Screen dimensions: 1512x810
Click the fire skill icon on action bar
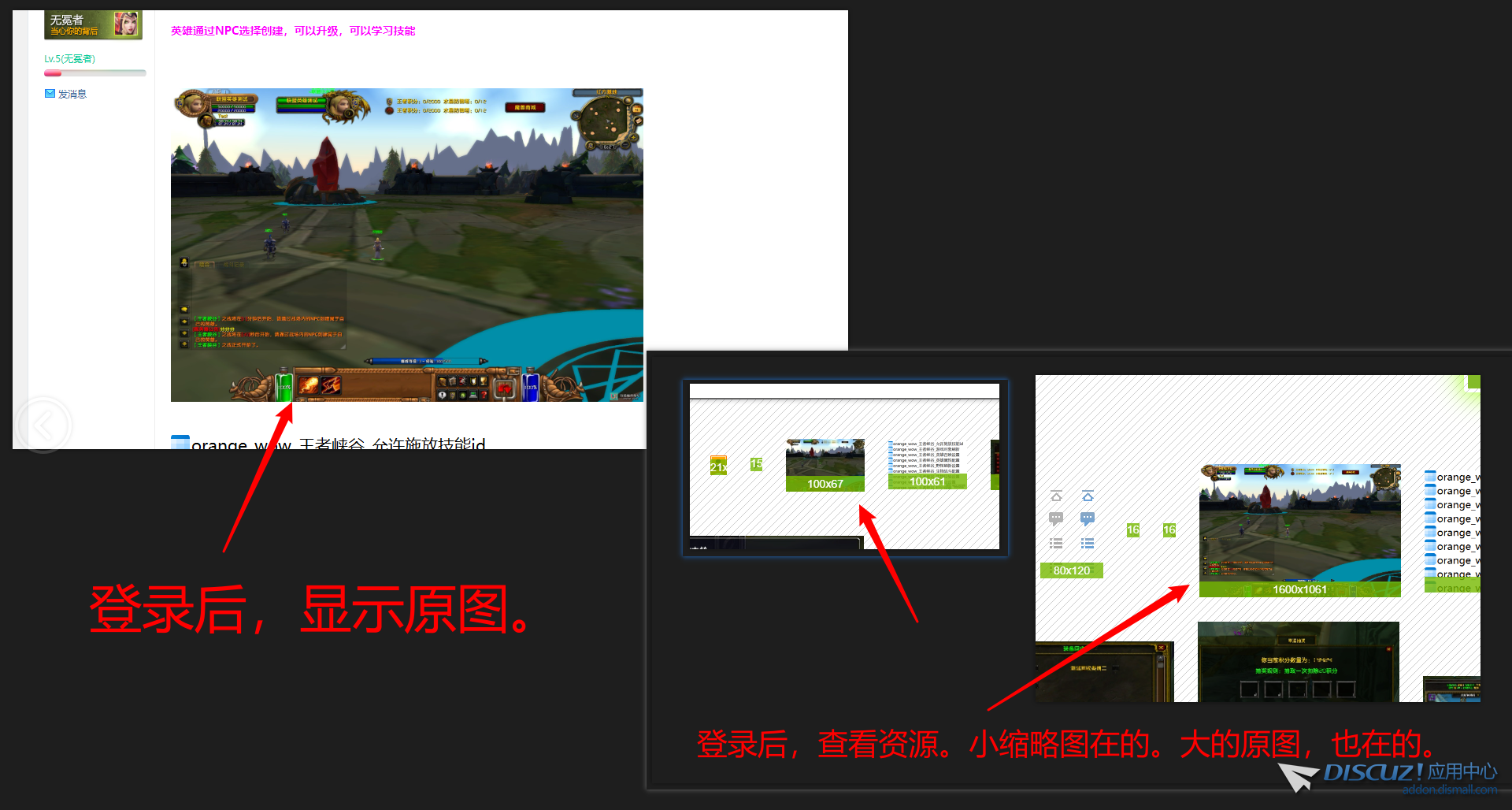[x=308, y=385]
